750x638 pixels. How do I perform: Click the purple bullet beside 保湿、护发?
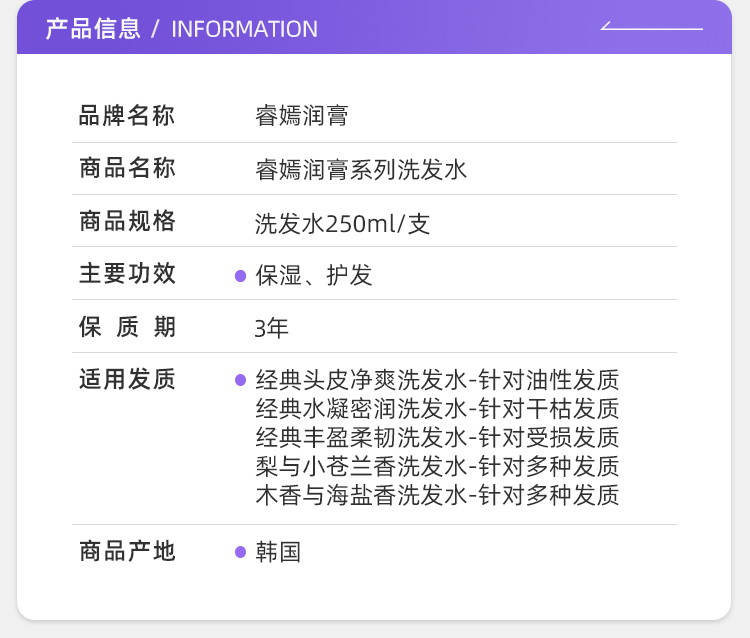click(240, 276)
